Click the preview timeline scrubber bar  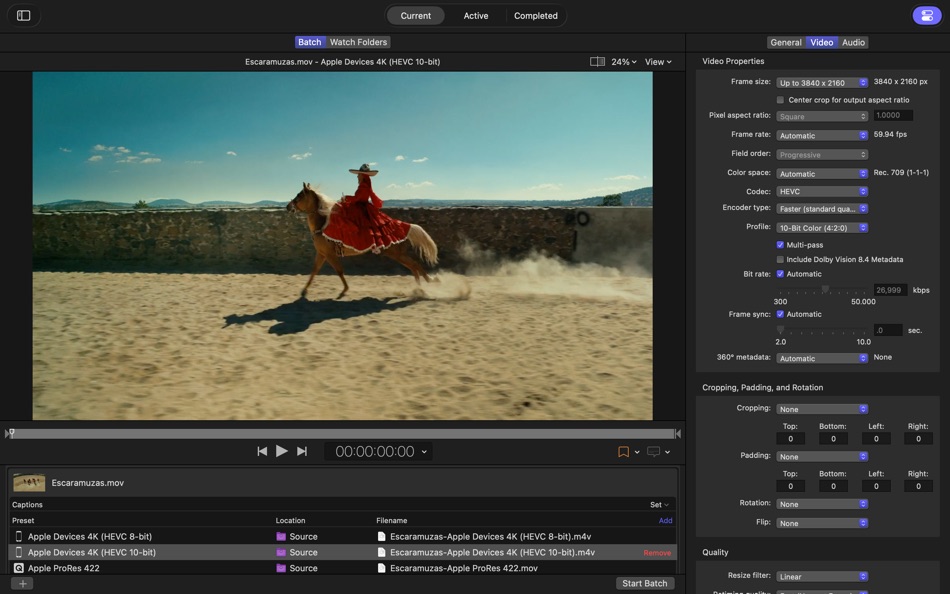tap(342, 433)
